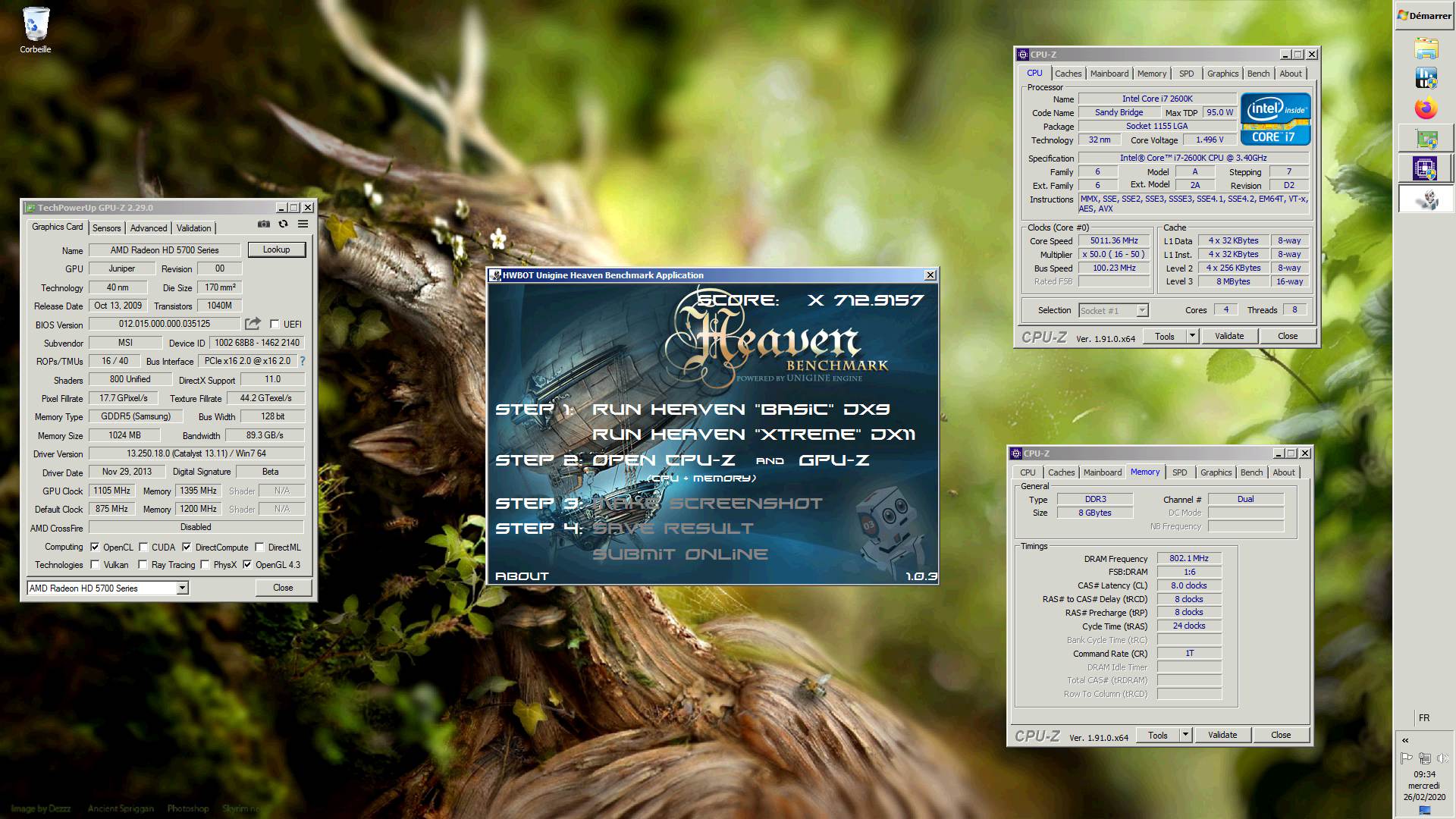Image resolution: width=1456 pixels, height=819 pixels.
Task: Launch the HWBOT app pinned taskbar icon
Action: [x=1426, y=78]
